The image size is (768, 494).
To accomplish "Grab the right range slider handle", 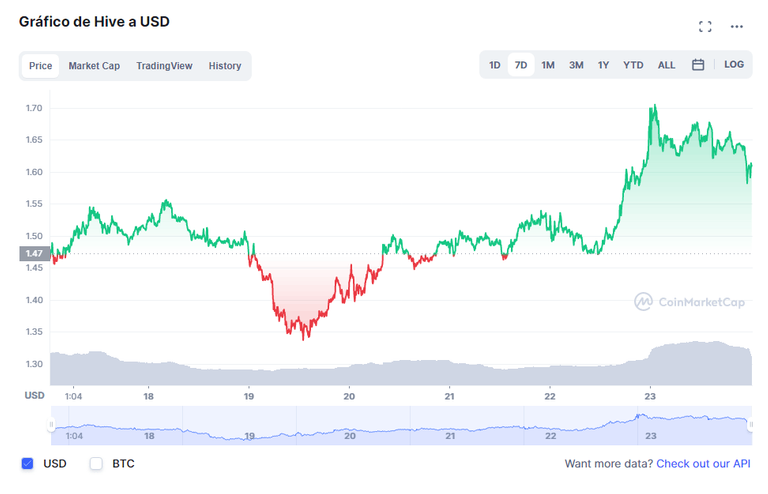I will point(751,424).
